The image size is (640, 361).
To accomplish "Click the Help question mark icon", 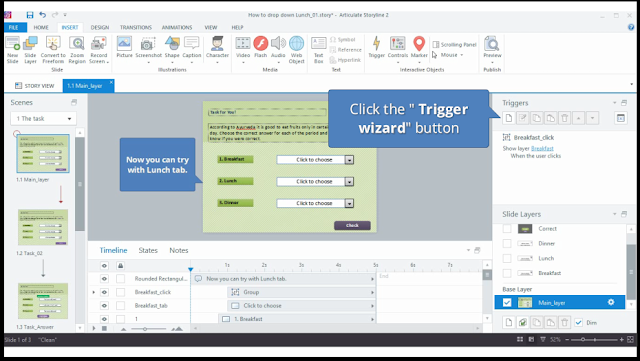I will click(x=631, y=27).
